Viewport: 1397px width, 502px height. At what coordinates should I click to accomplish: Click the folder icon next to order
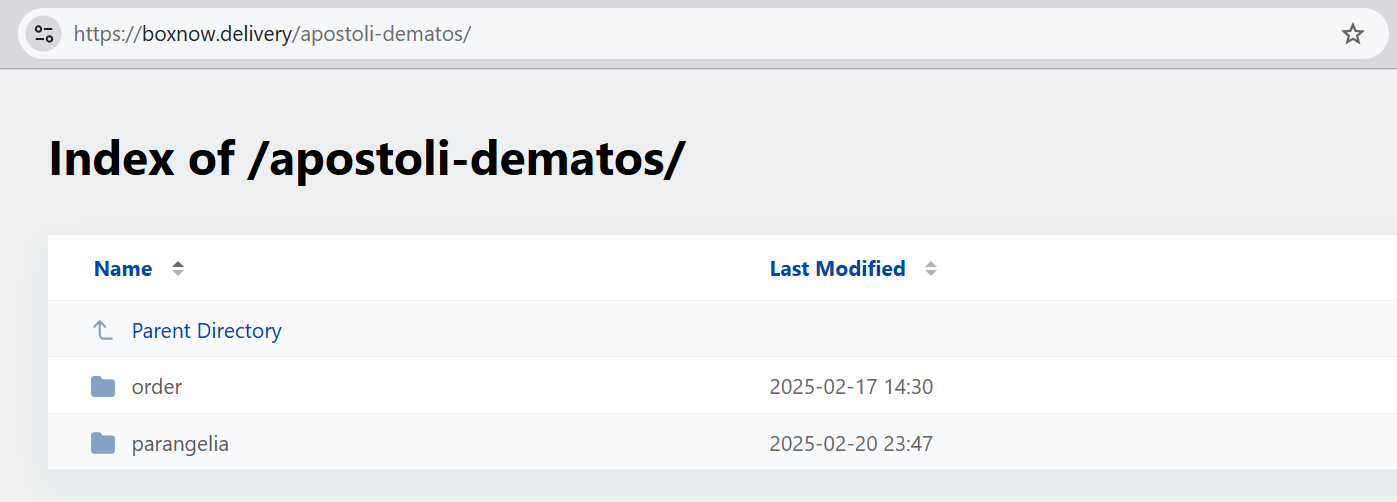(103, 386)
